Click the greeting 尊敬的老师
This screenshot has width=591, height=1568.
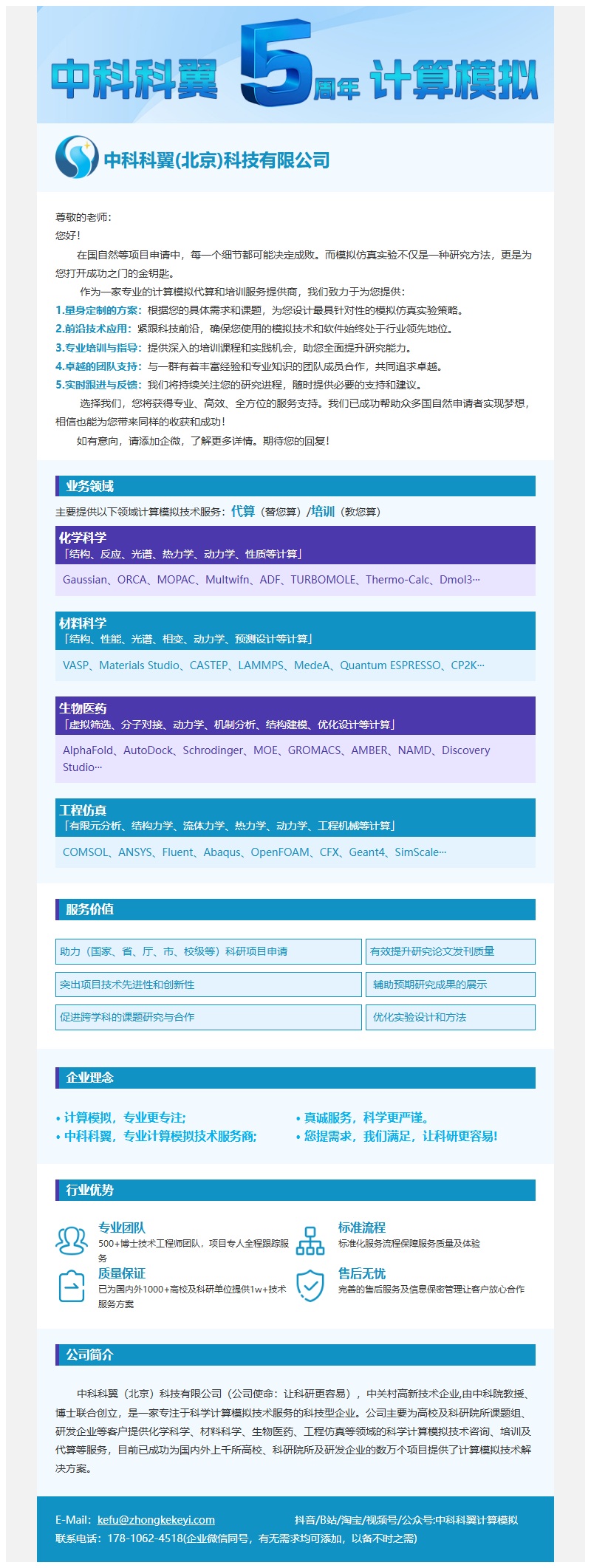tap(83, 217)
